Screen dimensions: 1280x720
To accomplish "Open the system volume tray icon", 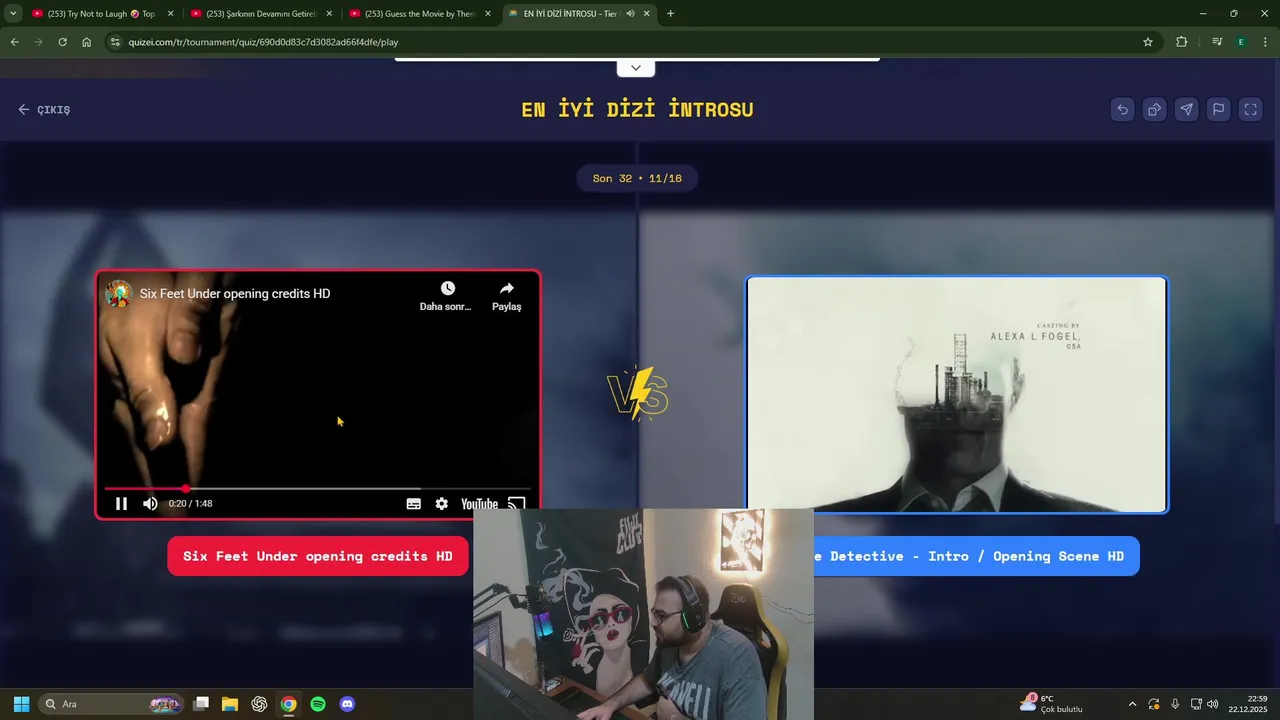I will pos(1213,704).
